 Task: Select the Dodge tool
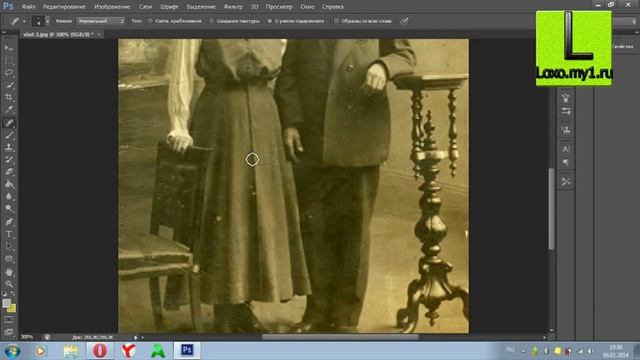(9, 209)
